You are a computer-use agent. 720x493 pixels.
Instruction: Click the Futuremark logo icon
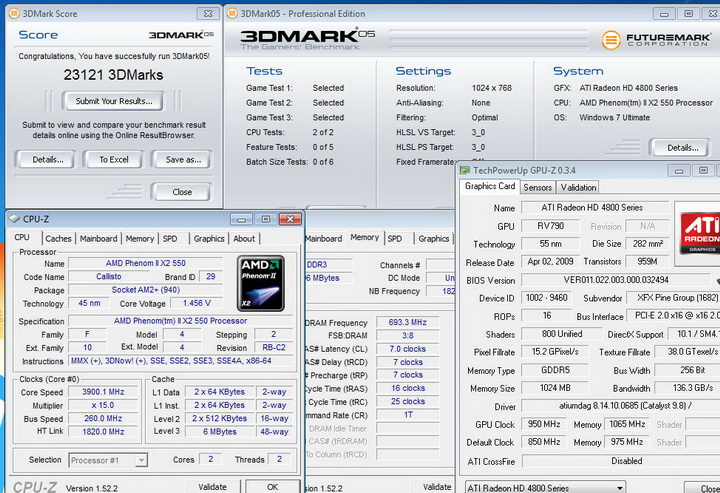[611, 39]
